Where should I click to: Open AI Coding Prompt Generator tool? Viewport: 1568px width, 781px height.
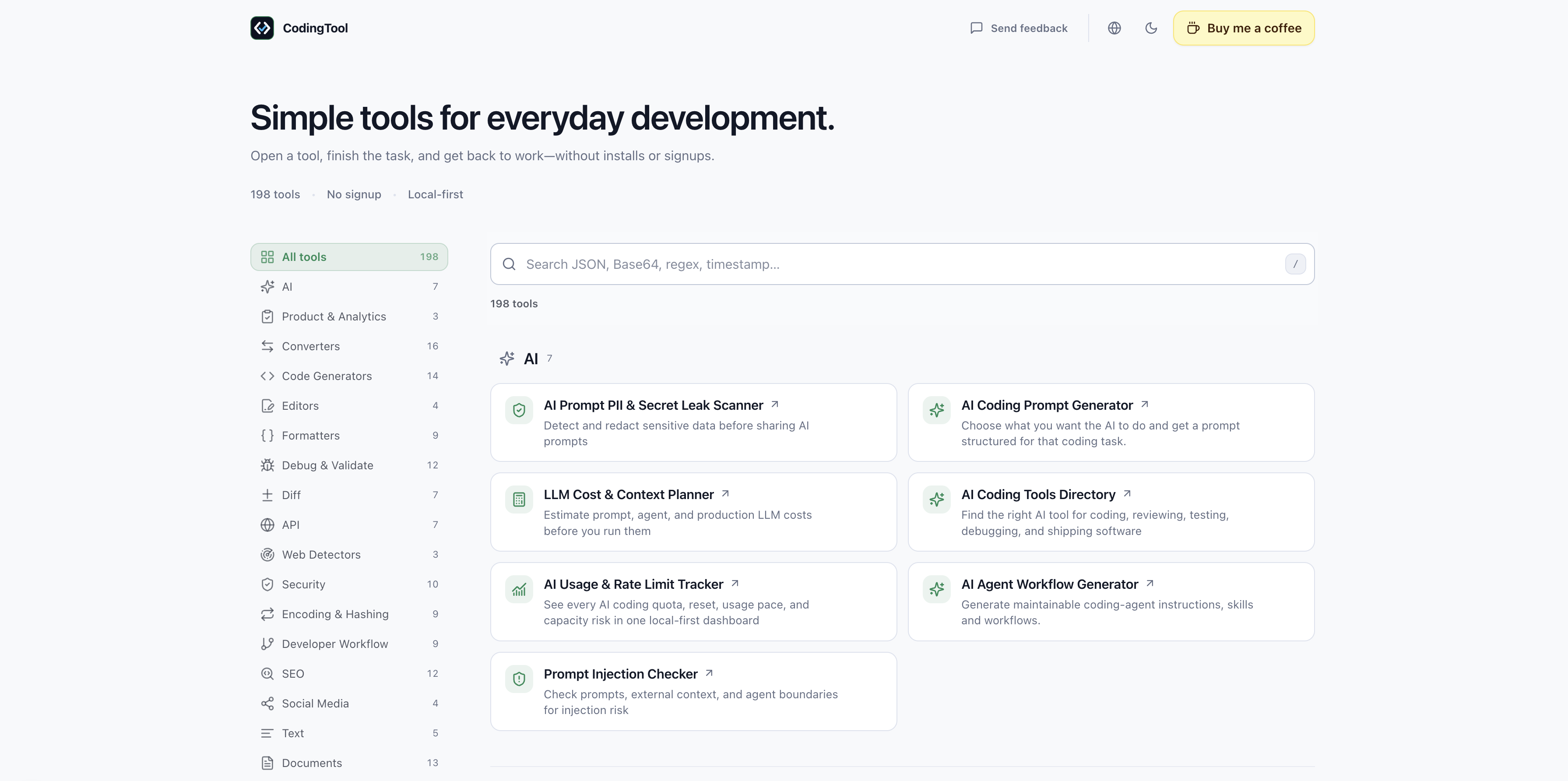coord(1111,422)
